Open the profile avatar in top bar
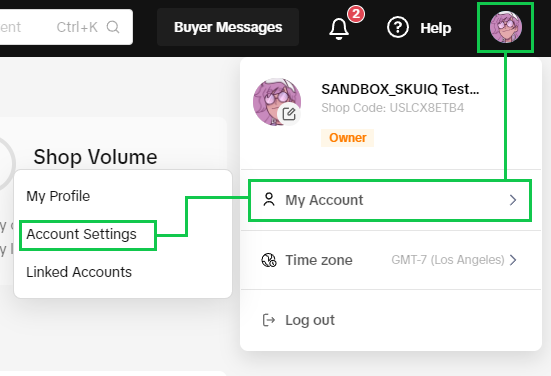This screenshot has width=551, height=376. click(x=506, y=27)
